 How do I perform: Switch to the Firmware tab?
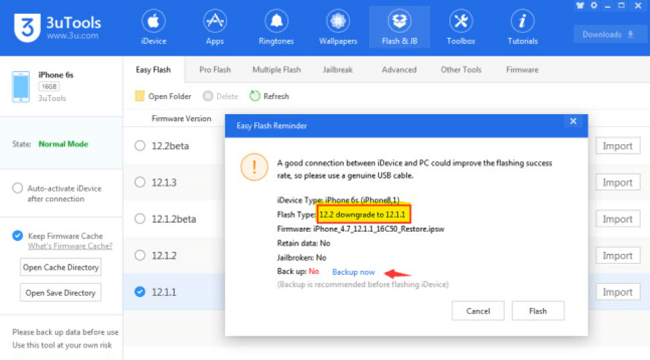[522, 70]
